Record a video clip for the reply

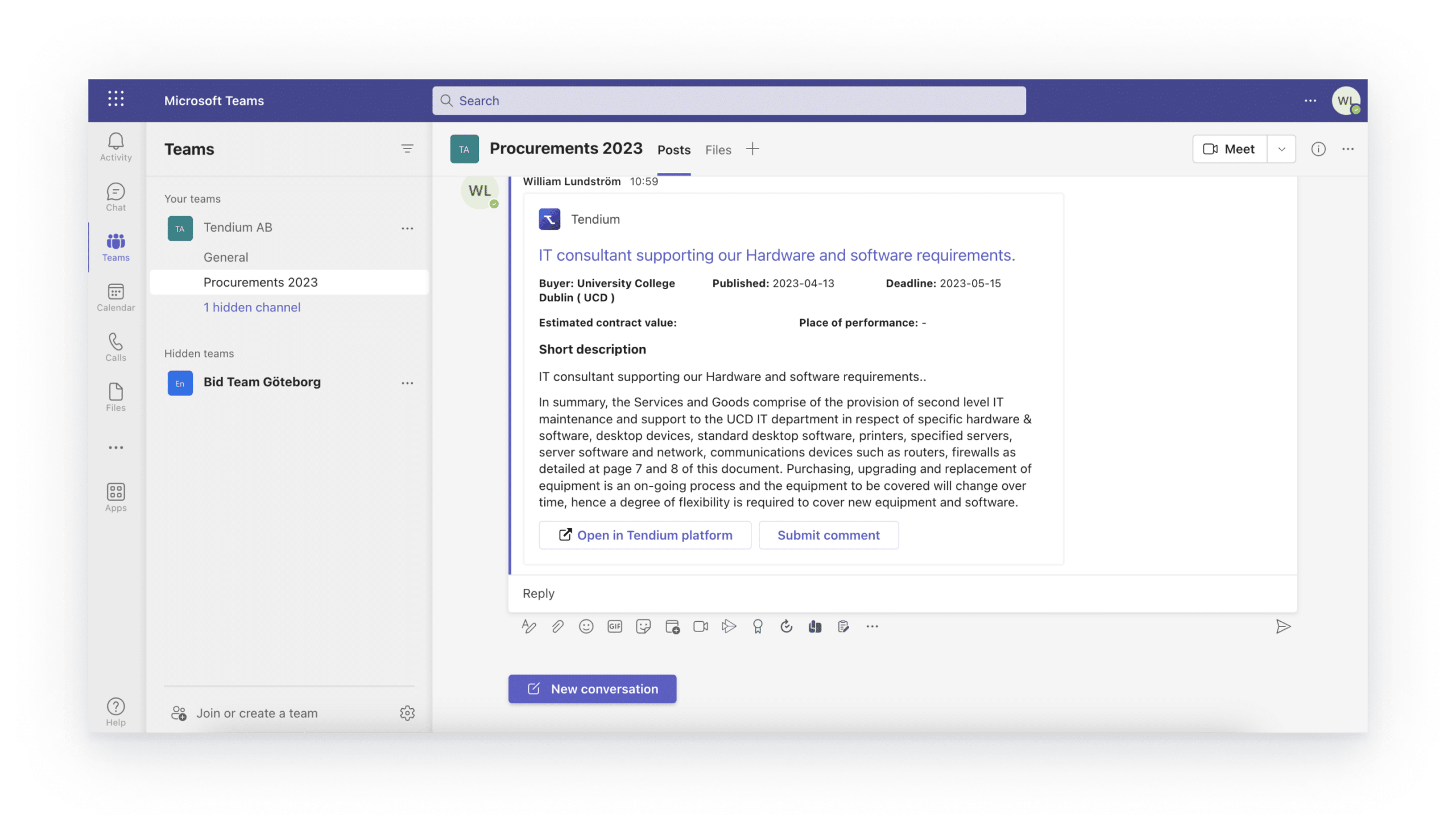(700, 626)
